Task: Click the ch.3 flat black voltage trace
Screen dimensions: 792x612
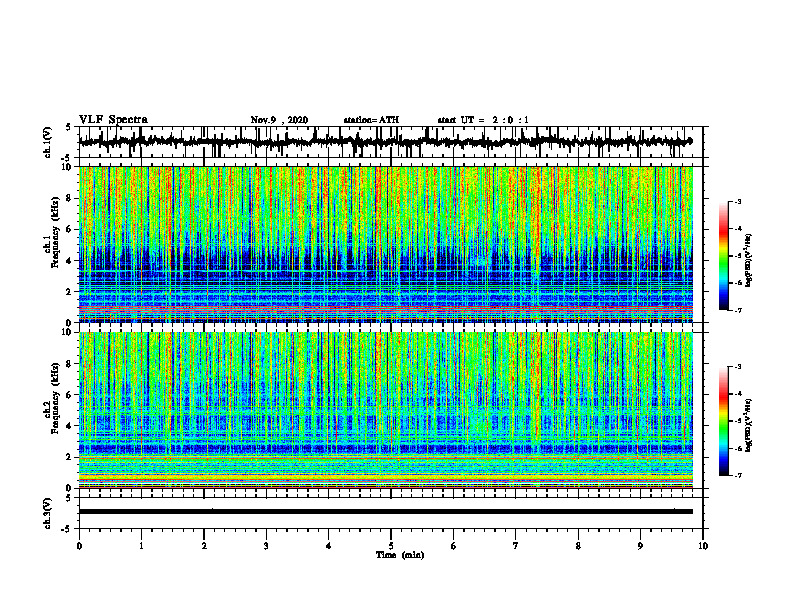Action: 386,512
